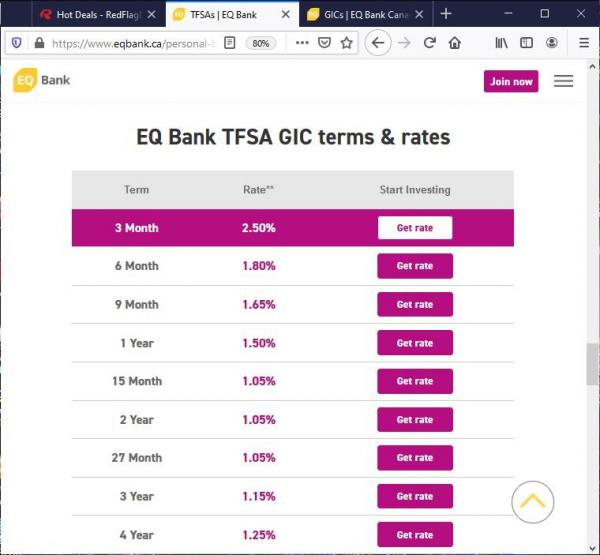Open the Firefox application menu
600x555 pixels.
[584, 43]
